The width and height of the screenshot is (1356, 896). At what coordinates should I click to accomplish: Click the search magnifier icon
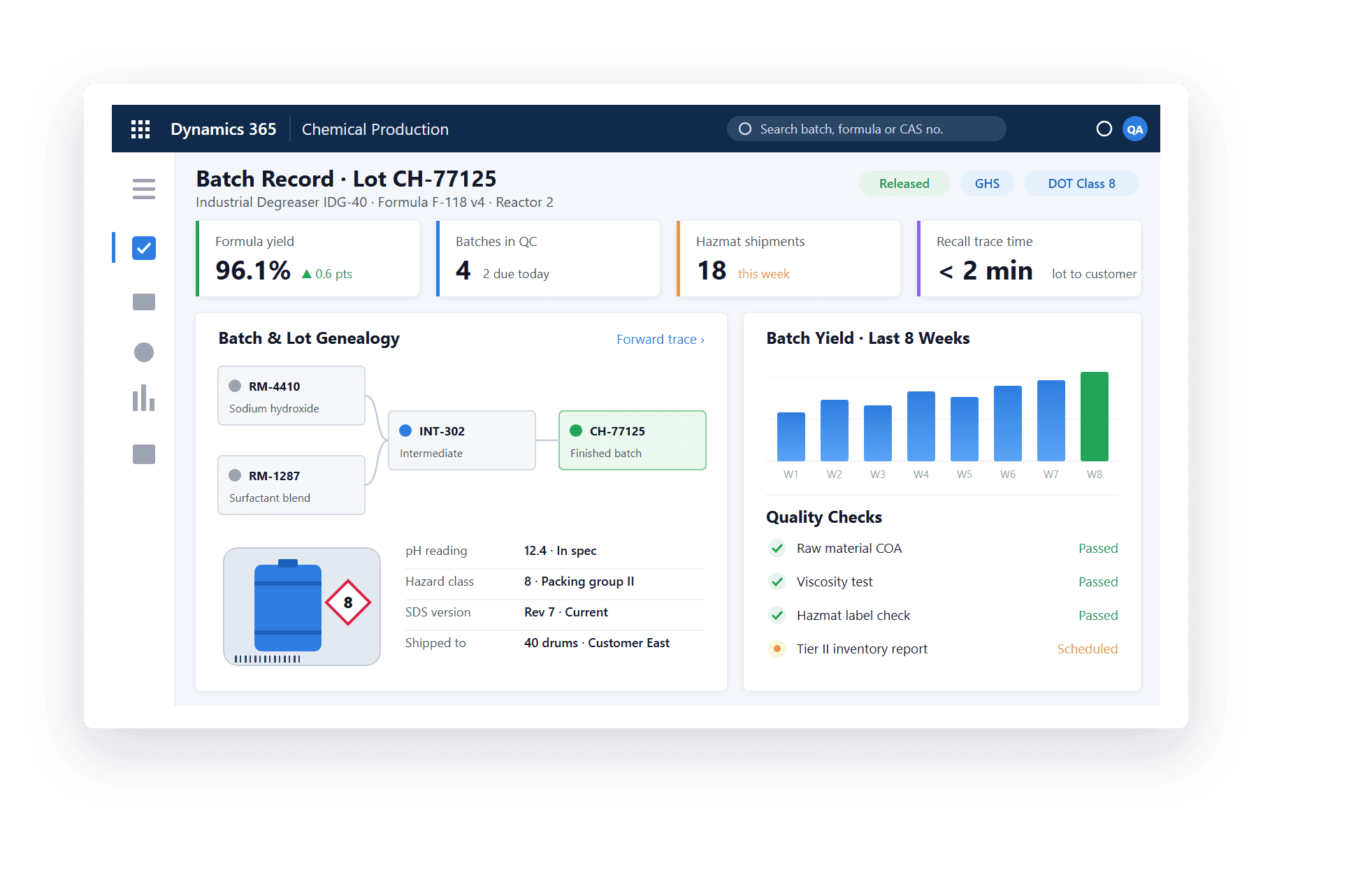pyautogui.click(x=745, y=129)
